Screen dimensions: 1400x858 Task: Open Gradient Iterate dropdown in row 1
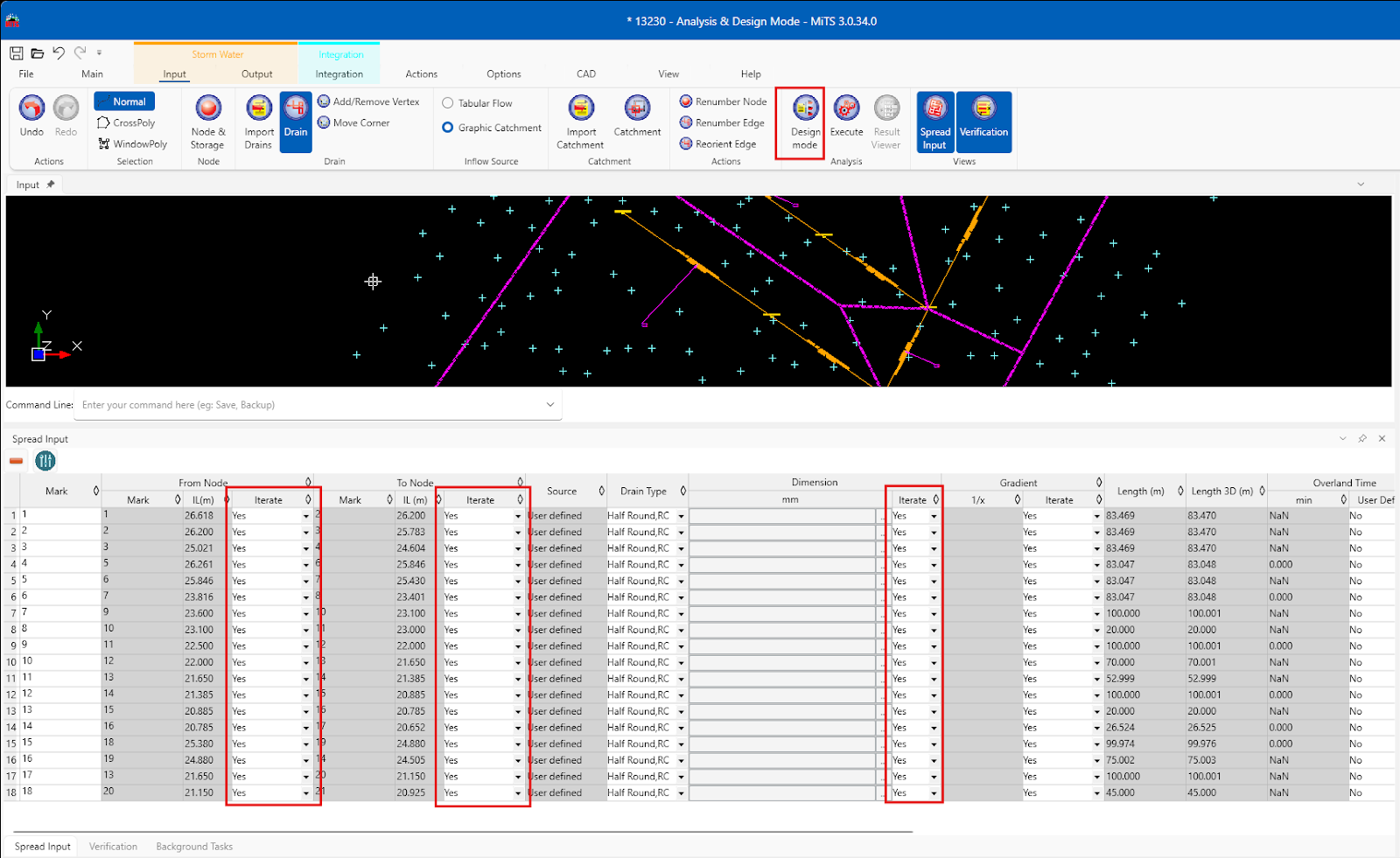coord(1096,516)
